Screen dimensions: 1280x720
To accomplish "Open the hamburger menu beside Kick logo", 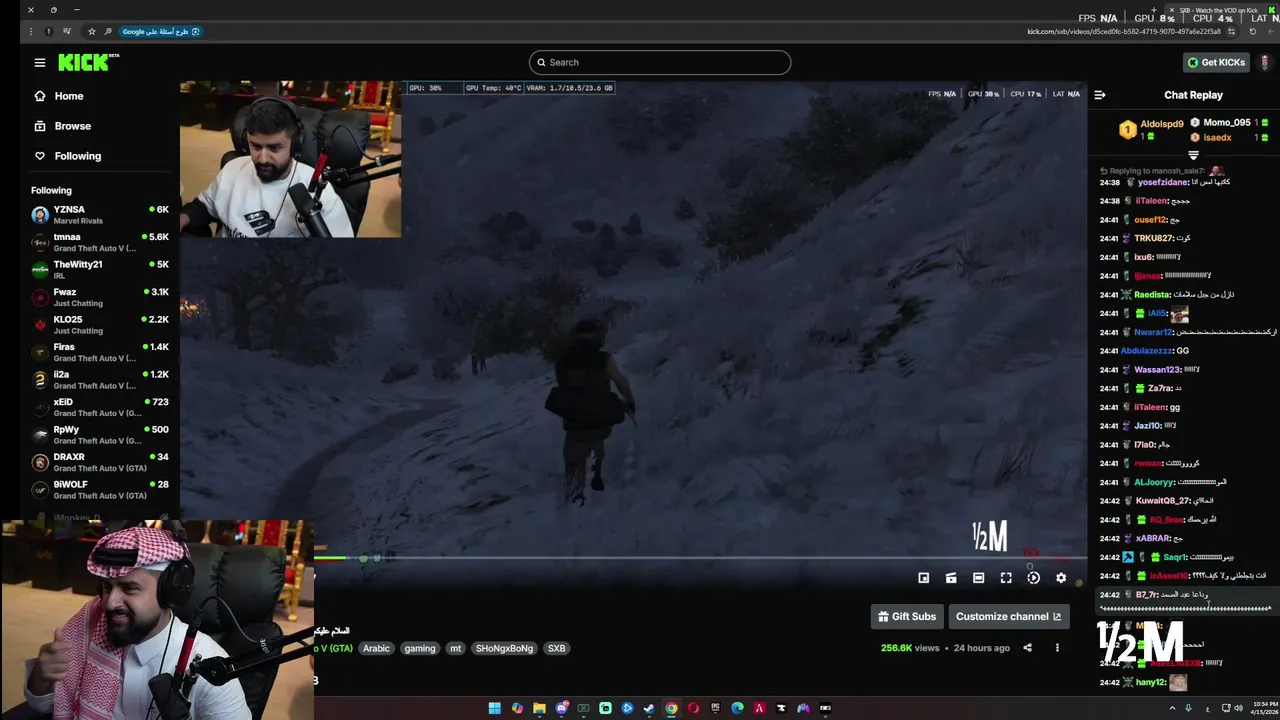I will [40, 62].
